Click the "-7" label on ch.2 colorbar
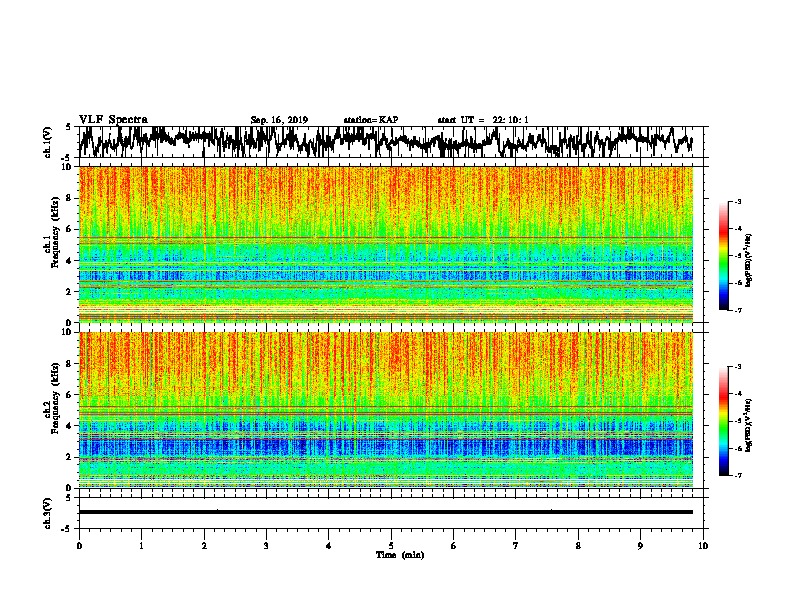 (x=737, y=475)
